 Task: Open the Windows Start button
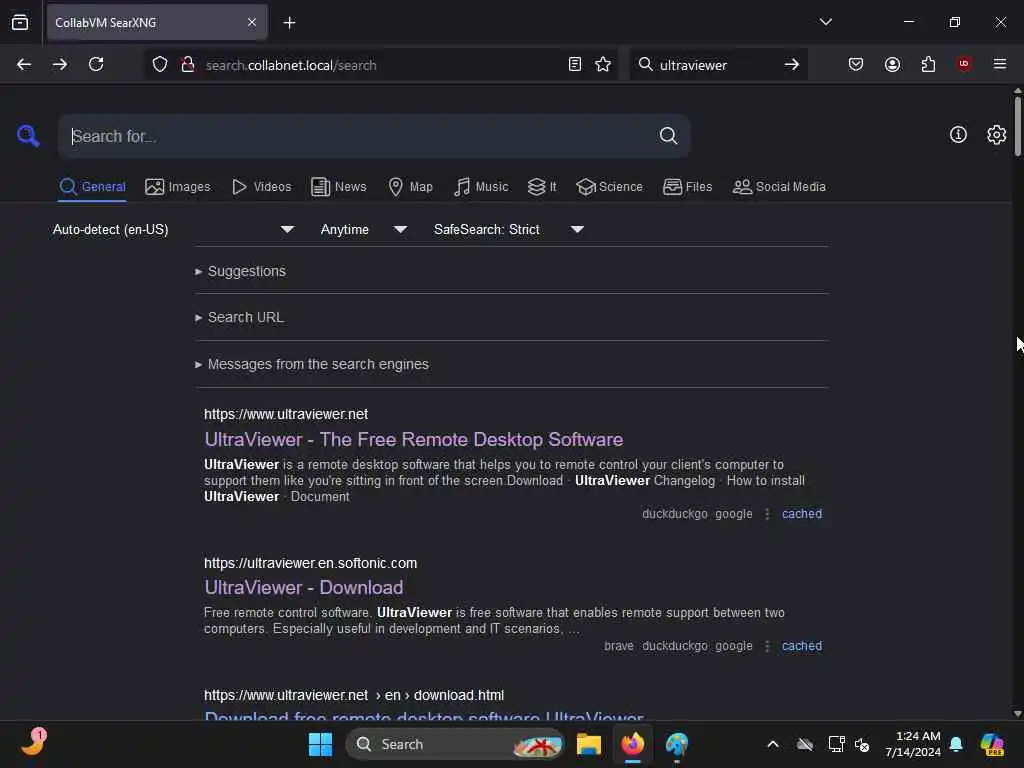pos(320,744)
